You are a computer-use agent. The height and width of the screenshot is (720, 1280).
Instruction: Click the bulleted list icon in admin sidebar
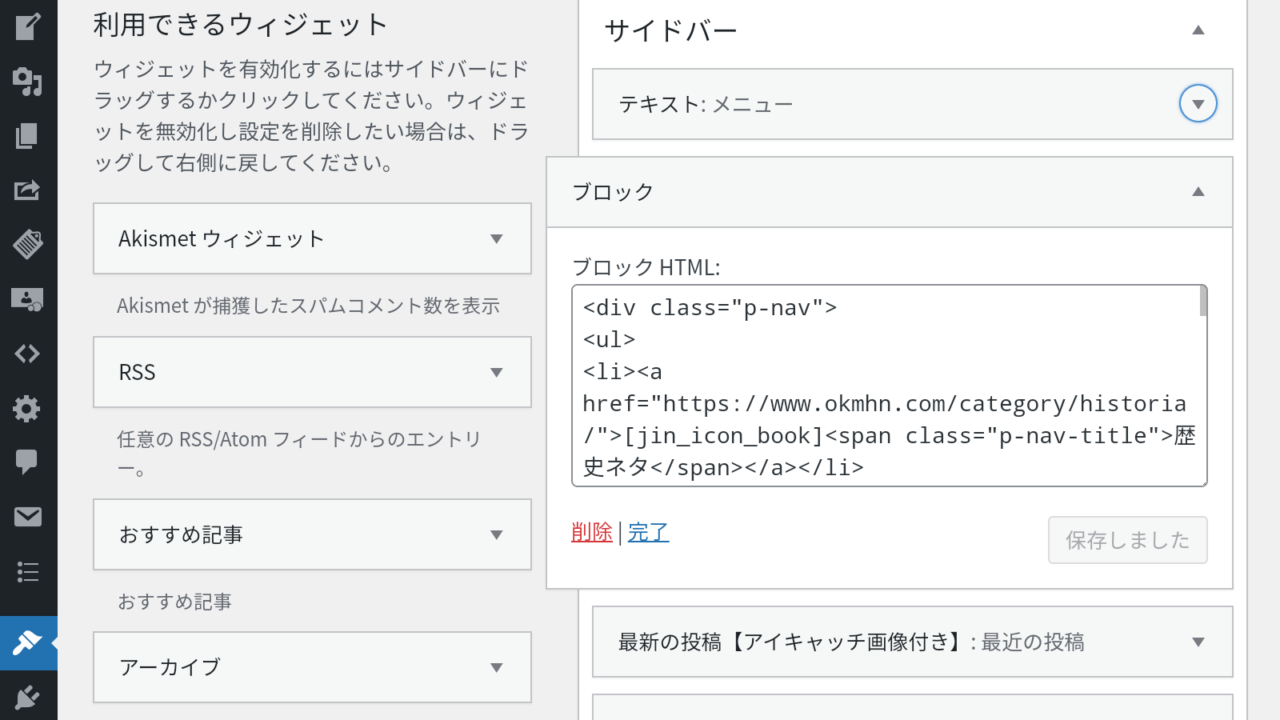tap(27, 572)
